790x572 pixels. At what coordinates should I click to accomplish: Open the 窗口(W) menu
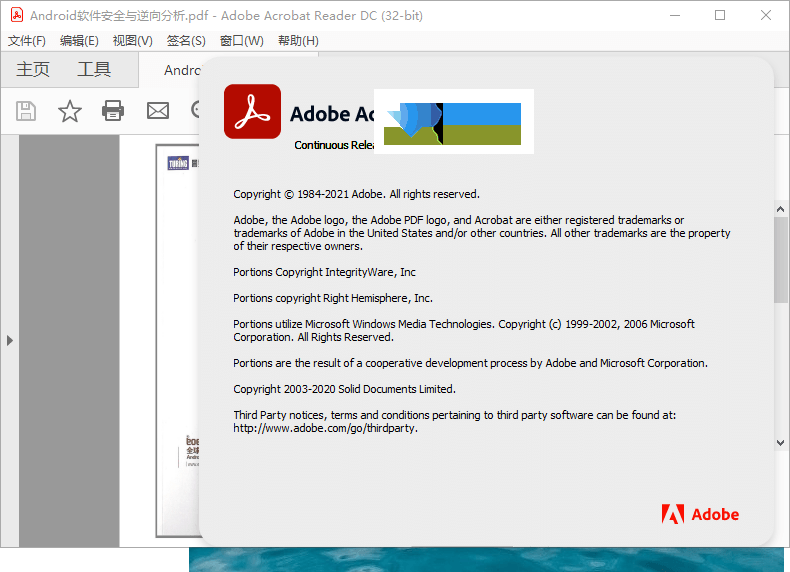tap(242, 41)
